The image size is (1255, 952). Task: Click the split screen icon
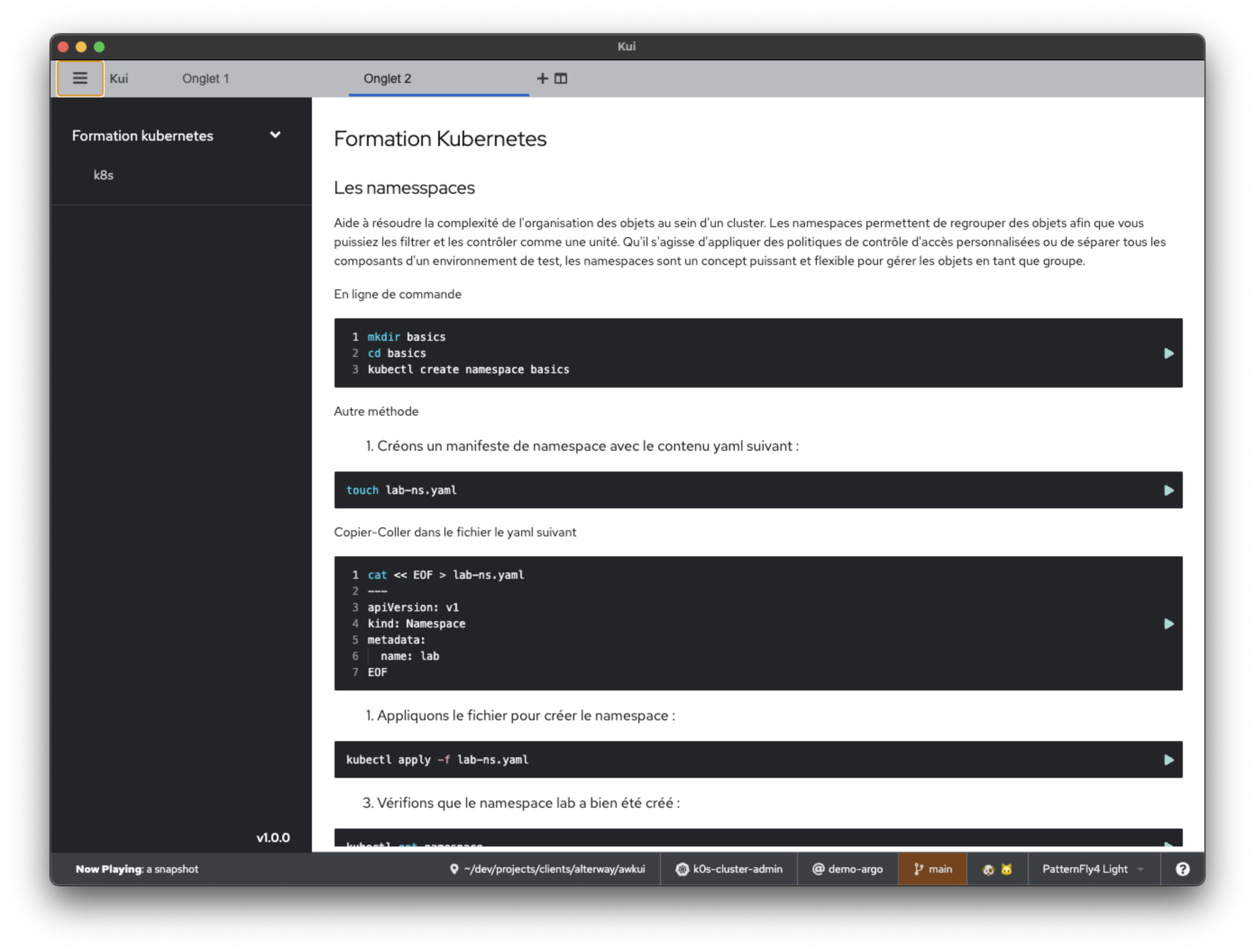click(560, 78)
